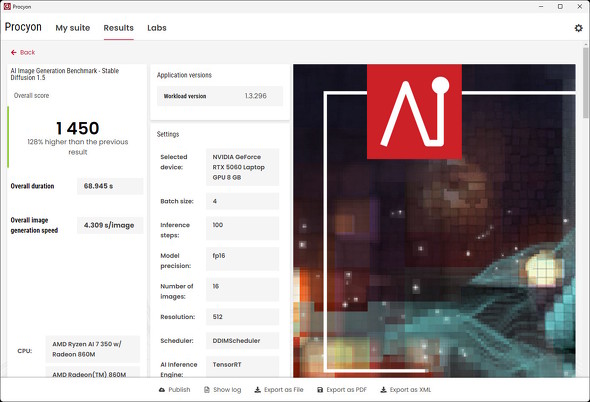This screenshot has width=590, height=402.
Task: Click the Show log document icon
Action: (x=207, y=390)
